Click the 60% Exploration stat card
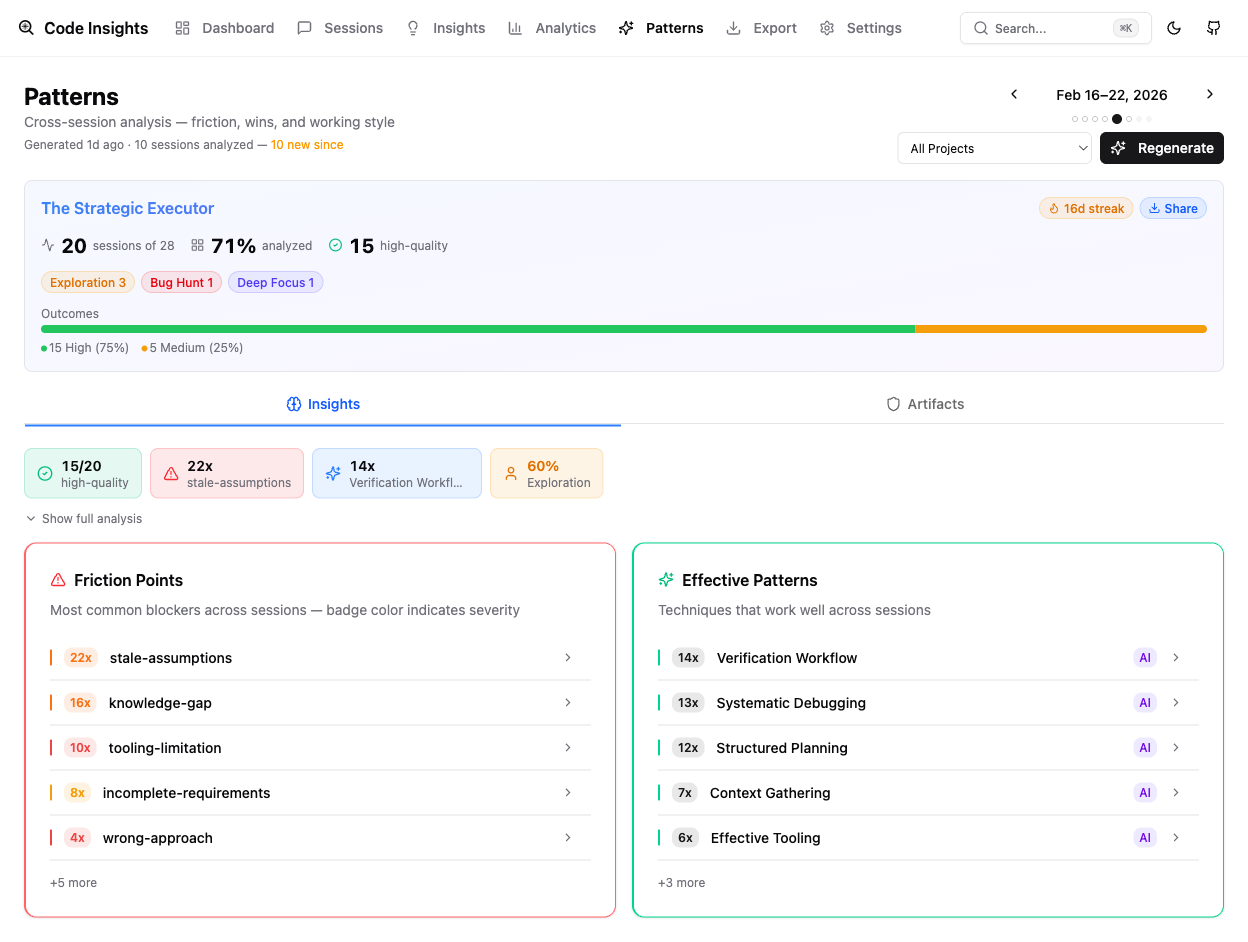The image size is (1248, 942). pos(546,473)
